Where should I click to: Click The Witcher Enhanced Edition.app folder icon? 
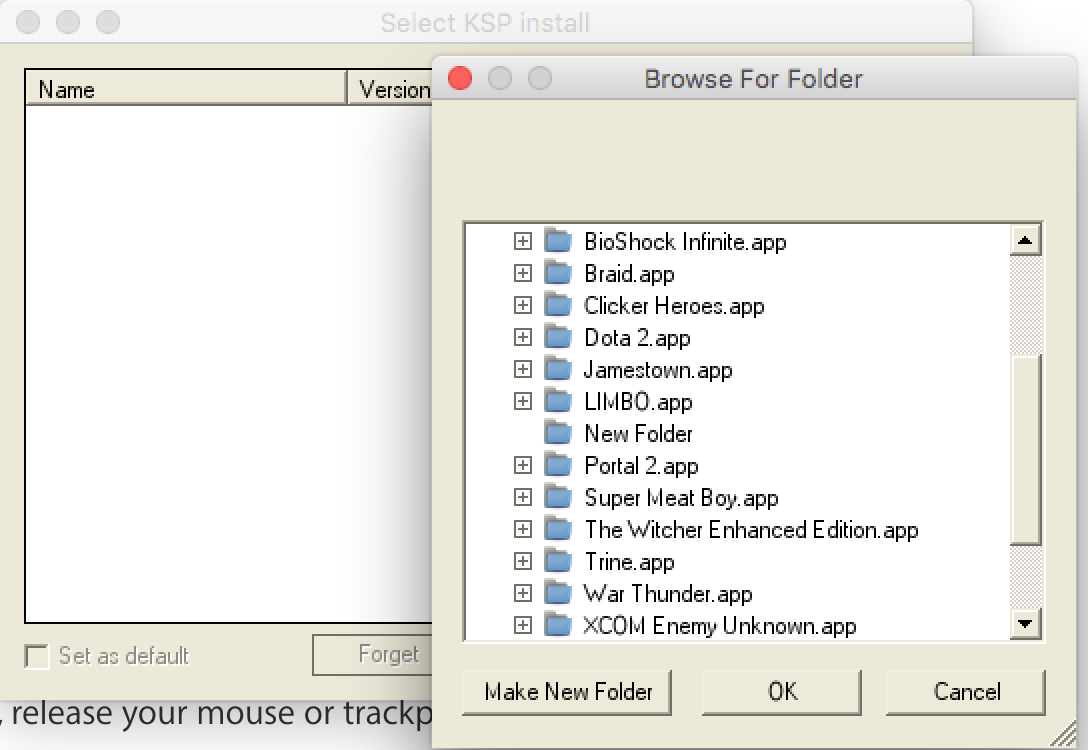[x=558, y=529]
